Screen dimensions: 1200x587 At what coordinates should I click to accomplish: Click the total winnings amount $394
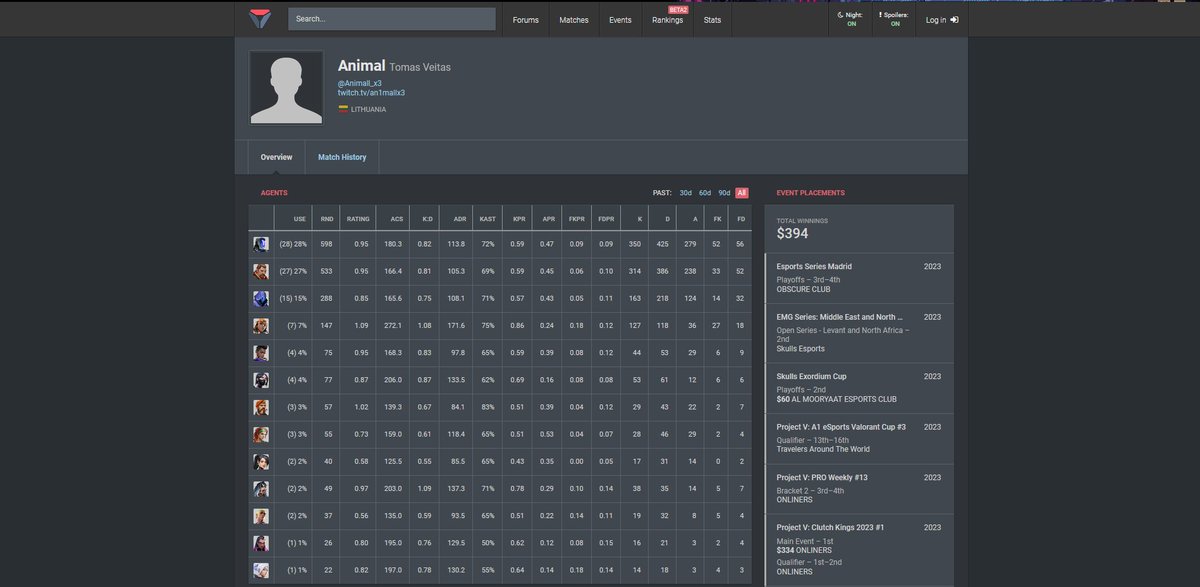[793, 234]
